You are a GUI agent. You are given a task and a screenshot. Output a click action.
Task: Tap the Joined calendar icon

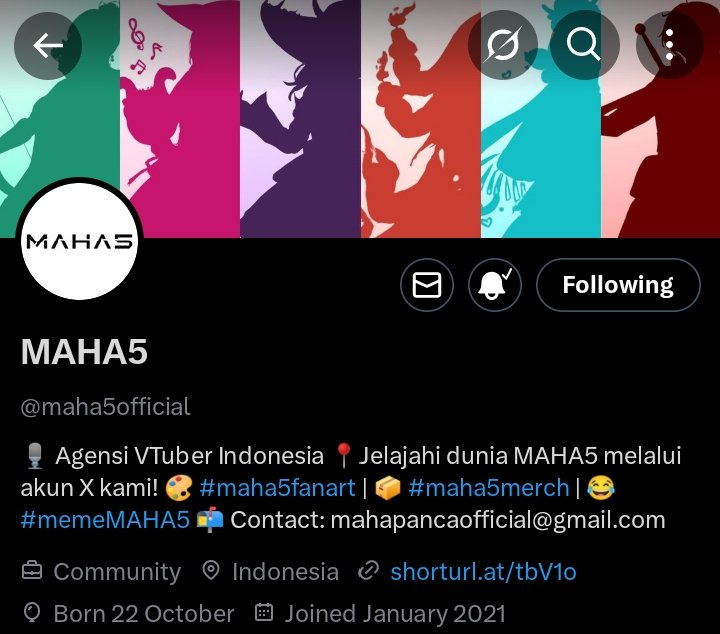[264, 612]
